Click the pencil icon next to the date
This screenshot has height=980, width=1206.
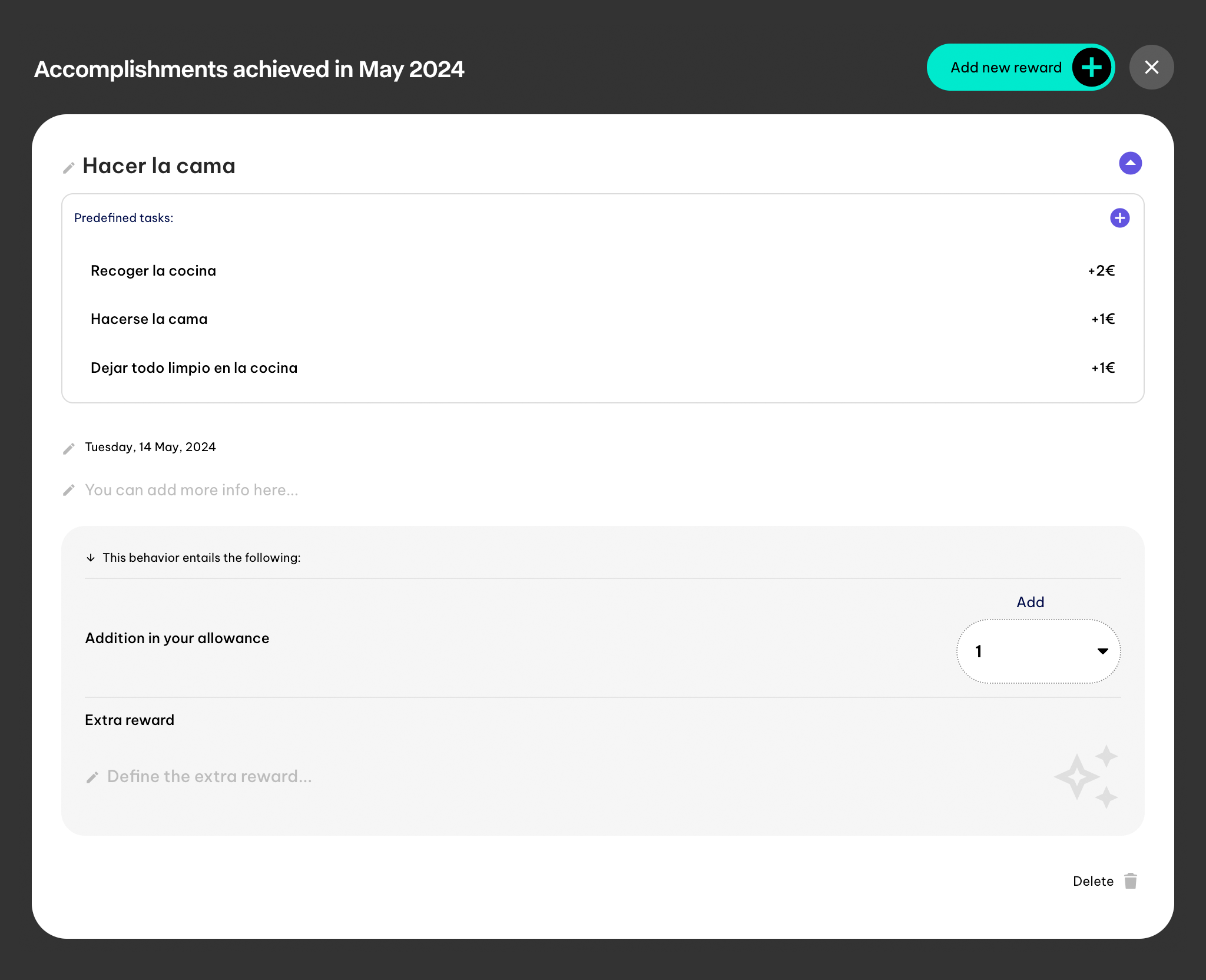[69, 449]
